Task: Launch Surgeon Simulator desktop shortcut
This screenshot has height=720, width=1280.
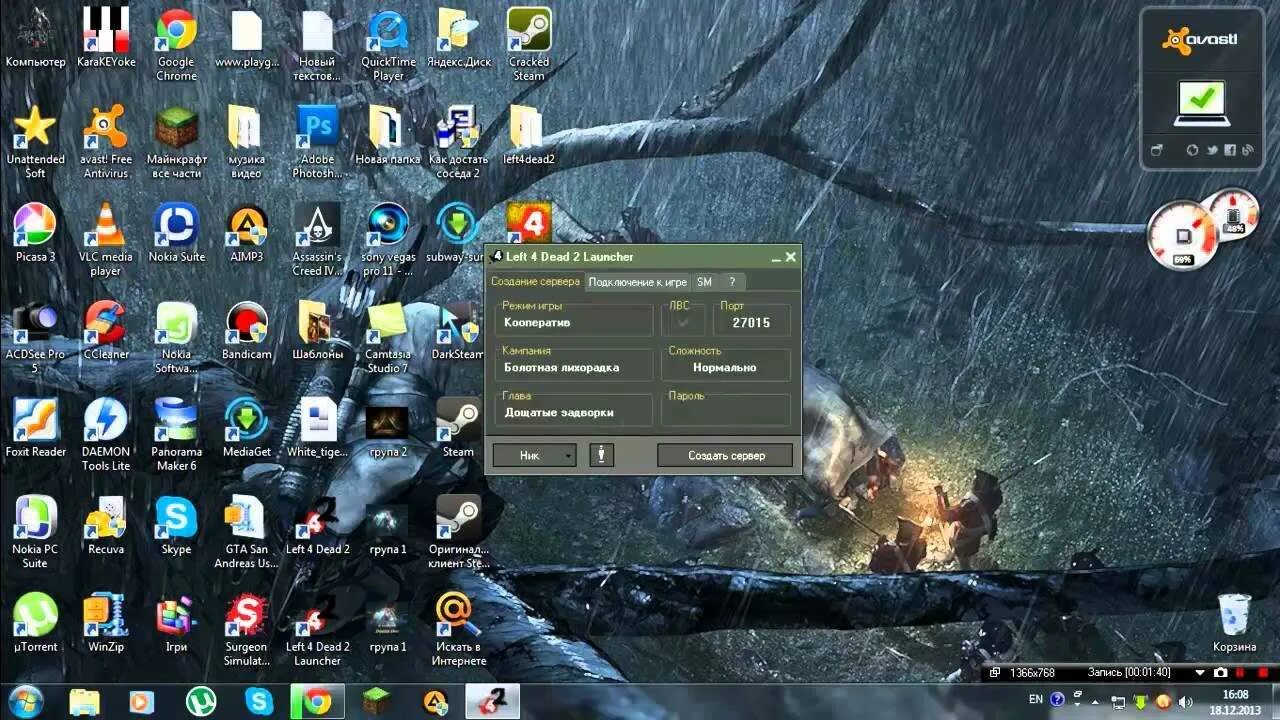Action: [x=247, y=630]
